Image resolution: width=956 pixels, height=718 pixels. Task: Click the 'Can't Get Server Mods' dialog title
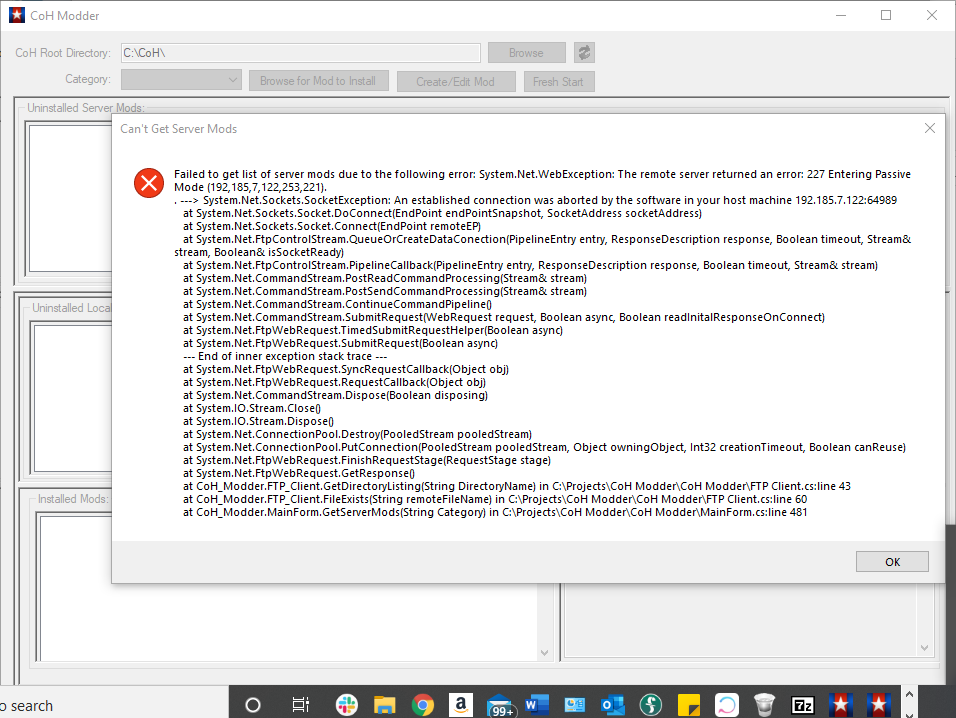pos(179,129)
